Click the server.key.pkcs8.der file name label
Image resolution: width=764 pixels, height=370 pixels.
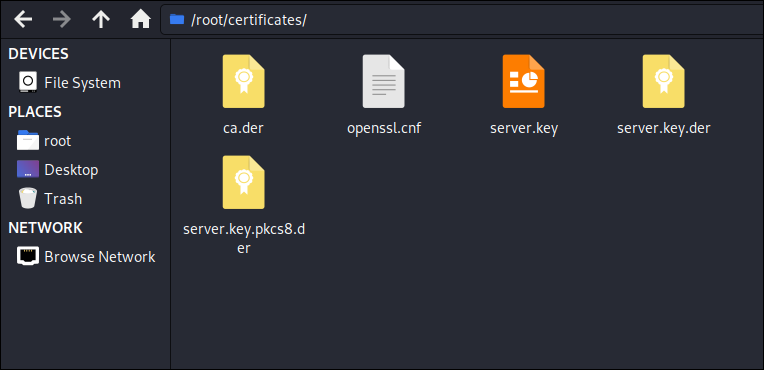pyautogui.click(x=244, y=238)
